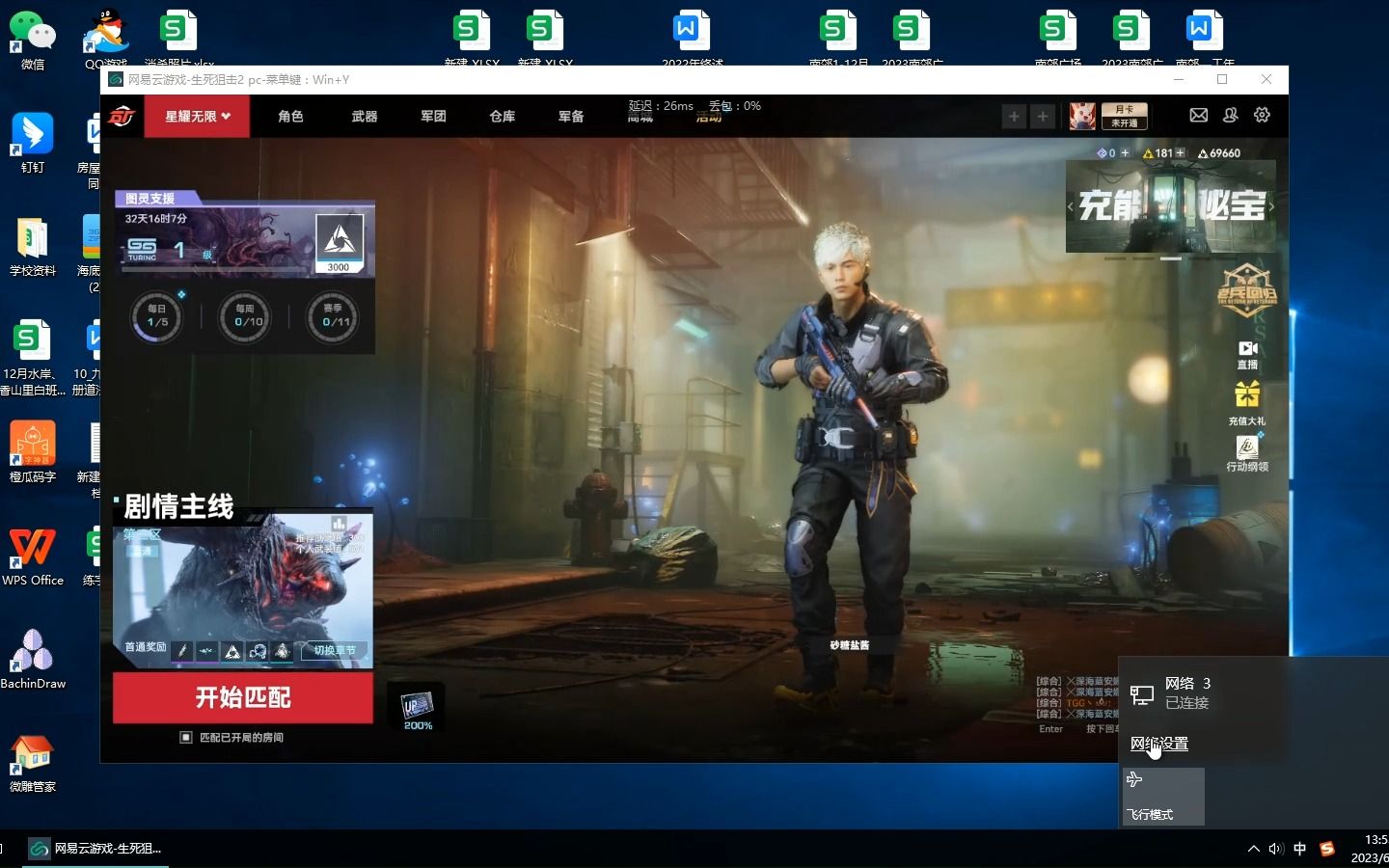This screenshot has height=868, width=1389.
Task: Click the volume icon in system tray
Action: [x=1276, y=849]
